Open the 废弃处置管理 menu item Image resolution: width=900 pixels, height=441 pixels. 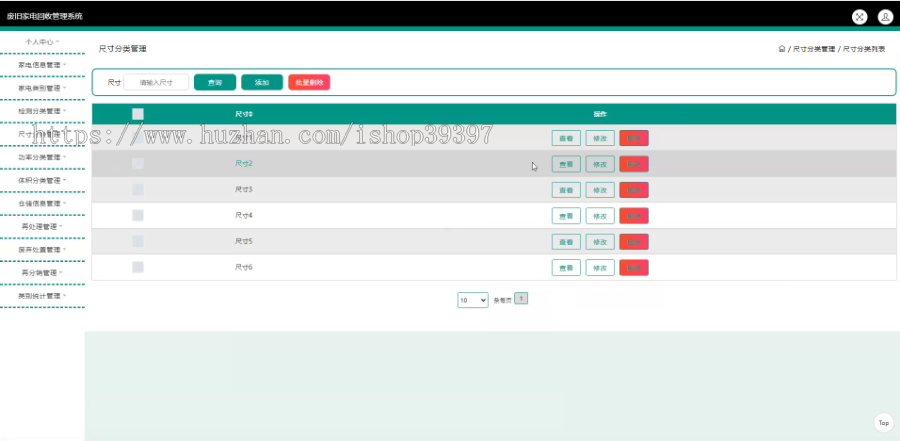[42, 250]
